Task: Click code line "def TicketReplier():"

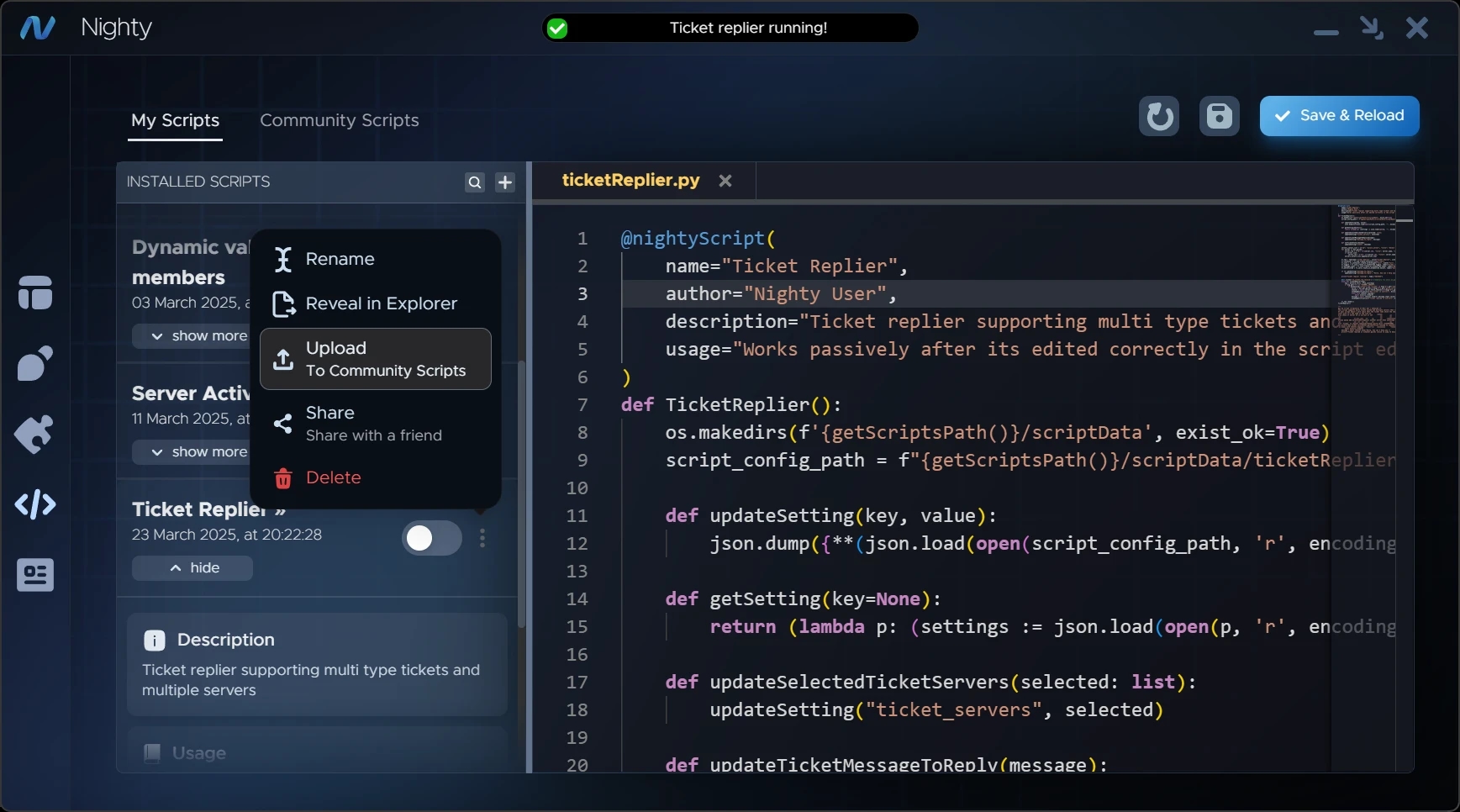Action: click(731, 405)
